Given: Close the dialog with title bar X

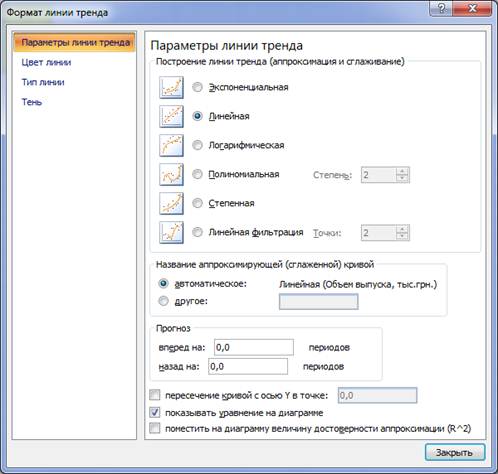Looking at the screenshot, I should point(473,8).
